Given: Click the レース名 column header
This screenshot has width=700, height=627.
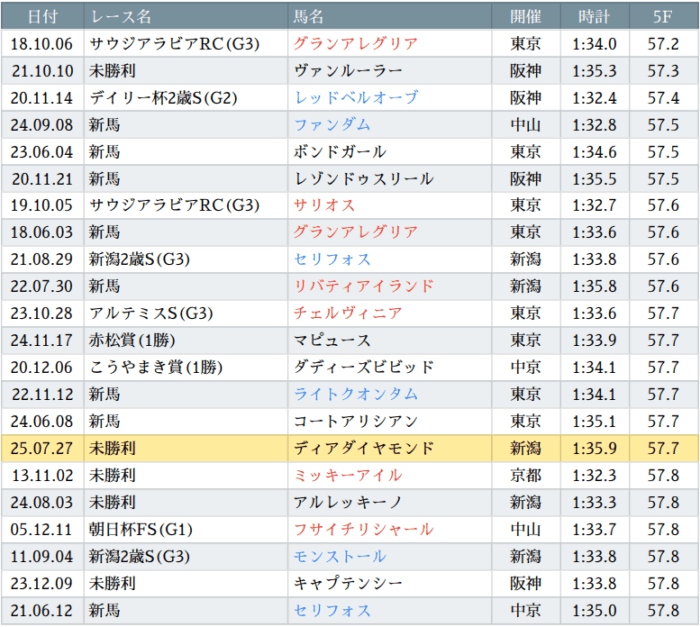Looking at the screenshot, I should [186, 17].
